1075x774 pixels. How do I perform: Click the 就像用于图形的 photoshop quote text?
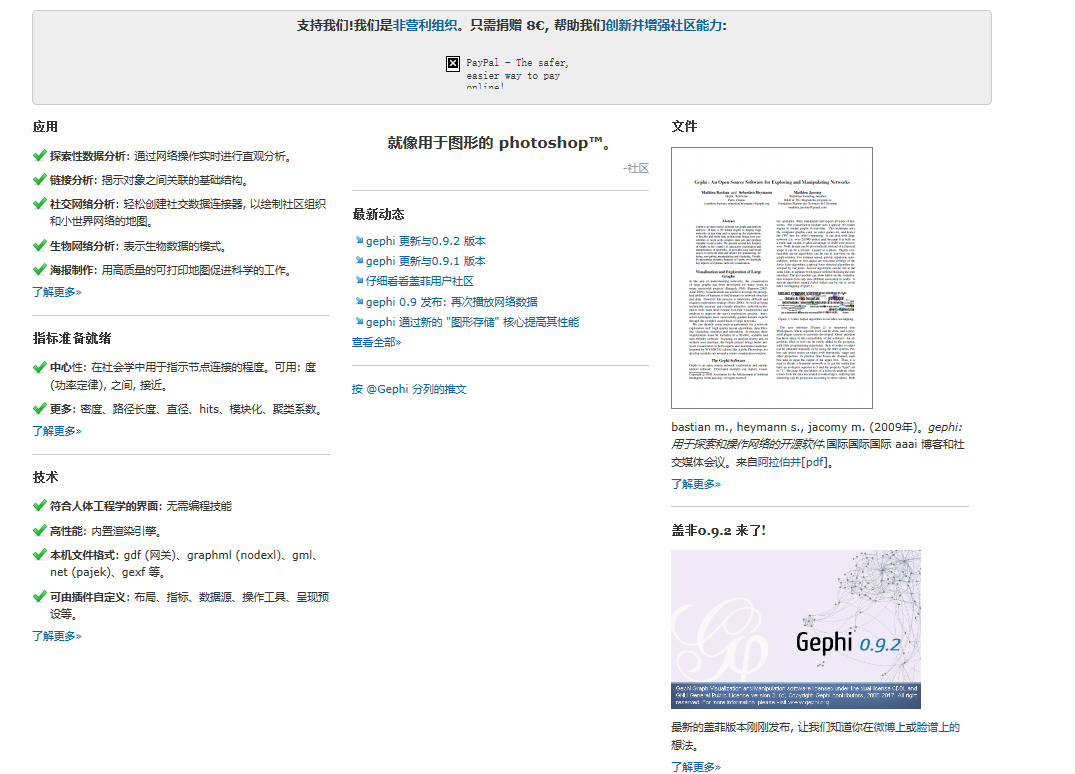pos(500,143)
